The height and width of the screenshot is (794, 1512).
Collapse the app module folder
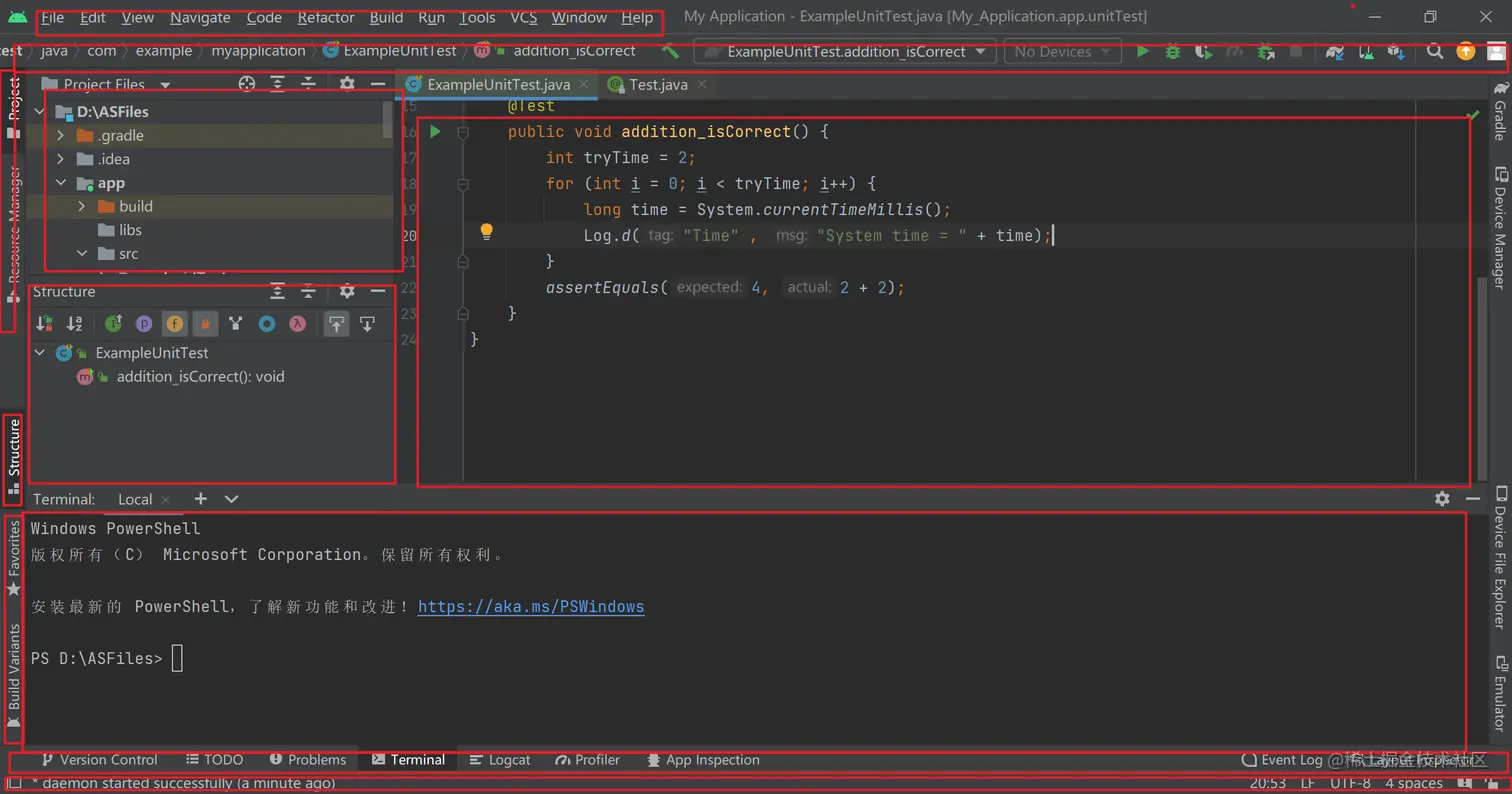[x=61, y=183]
